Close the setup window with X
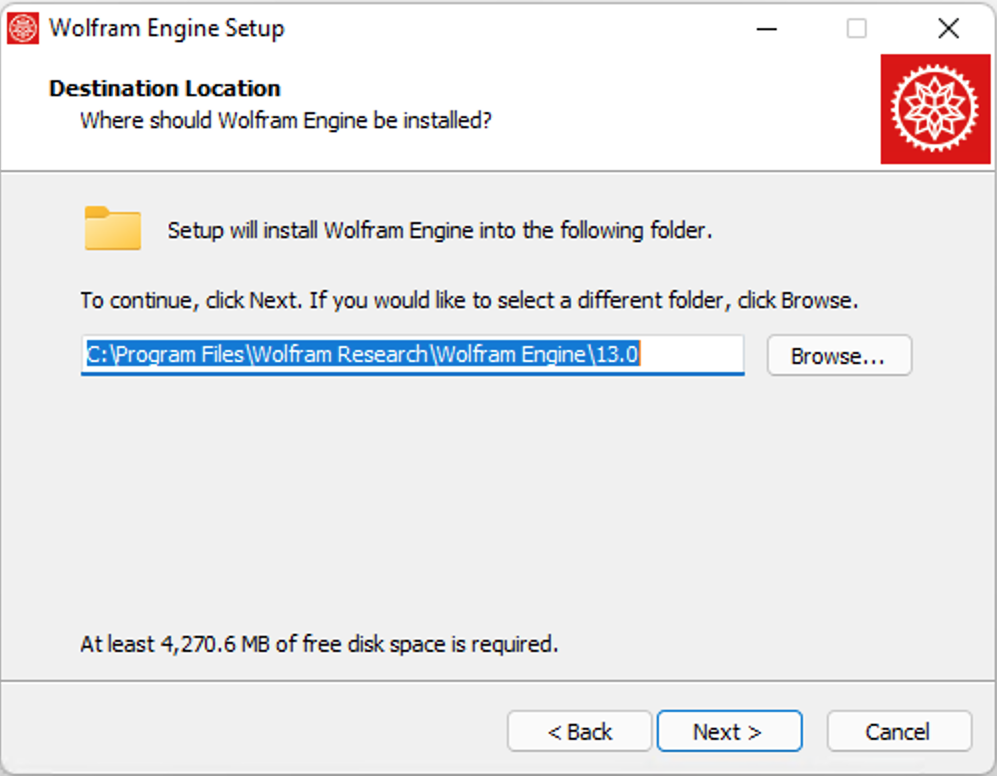The width and height of the screenshot is (997, 776). tap(948, 28)
